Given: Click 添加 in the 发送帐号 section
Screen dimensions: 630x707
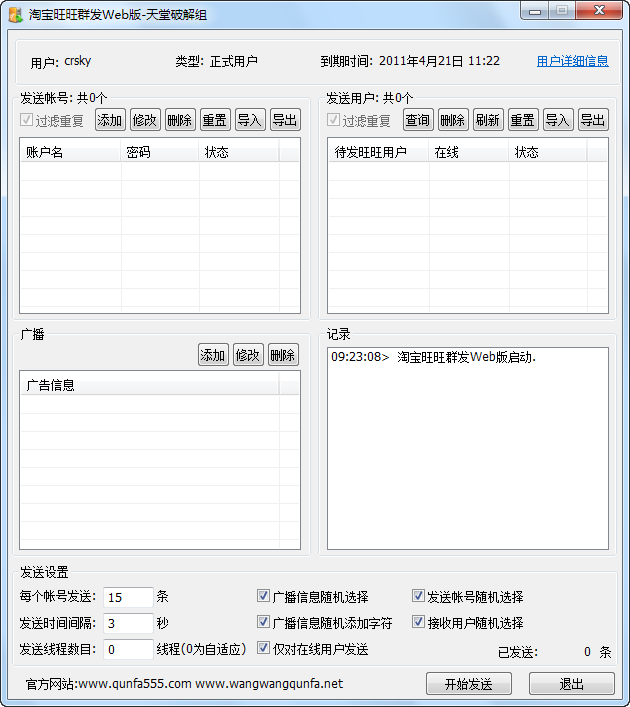Looking at the screenshot, I should [110, 120].
